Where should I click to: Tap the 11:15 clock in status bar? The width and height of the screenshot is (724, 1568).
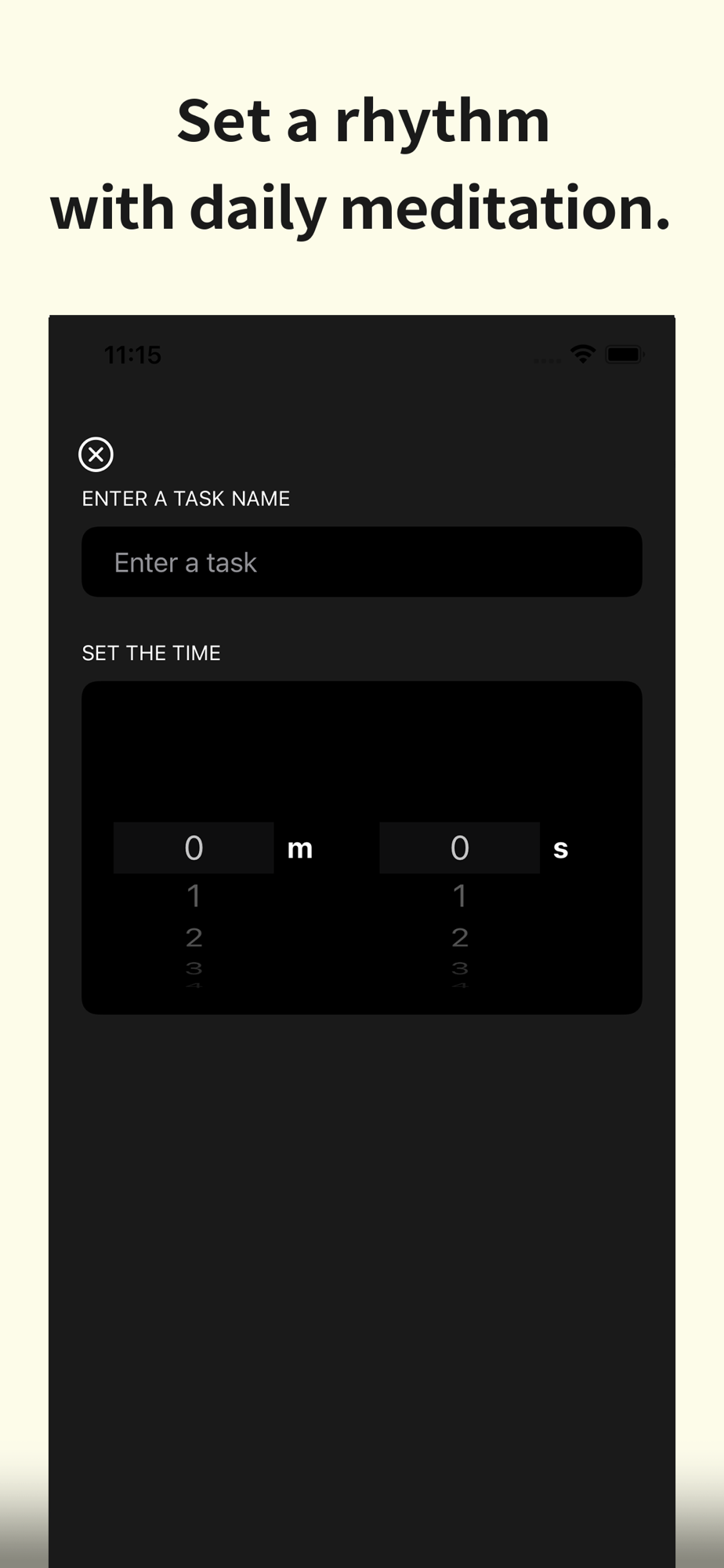pyautogui.click(x=132, y=355)
